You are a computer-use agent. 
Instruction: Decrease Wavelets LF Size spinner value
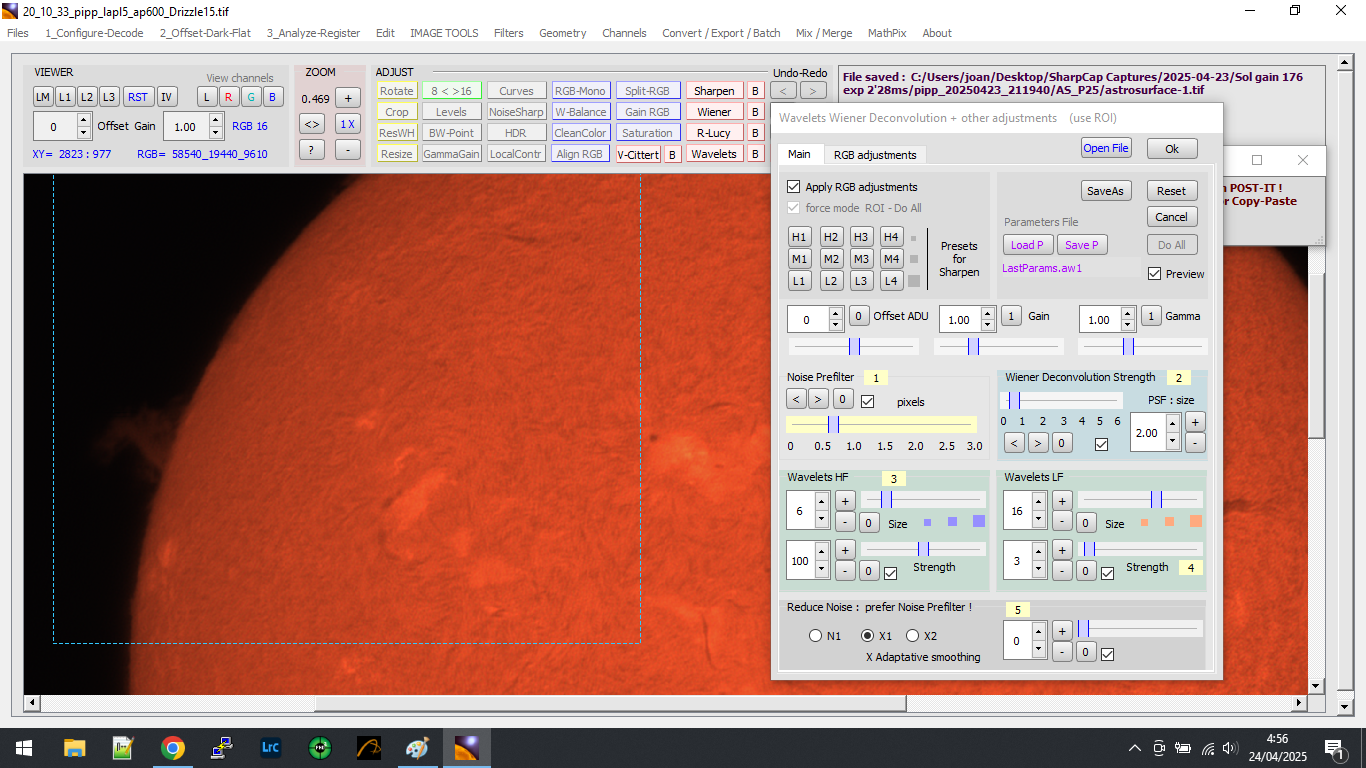click(1038, 519)
